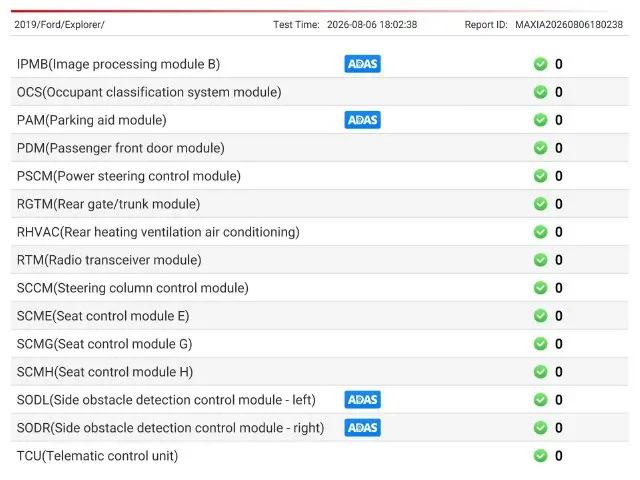Click the ADAS badge on SODL row

click(x=362, y=400)
